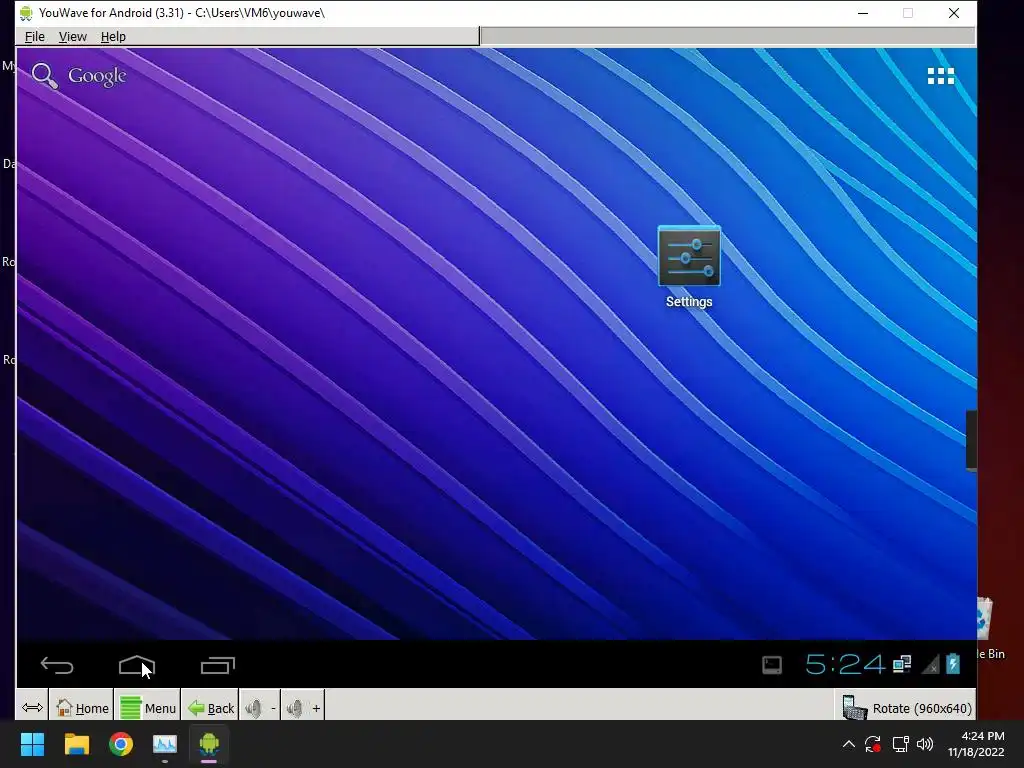Click the YouWave Back toolbar button
Image resolution: width=1024 pixels, height=768 pixels.
click(210, 708)
